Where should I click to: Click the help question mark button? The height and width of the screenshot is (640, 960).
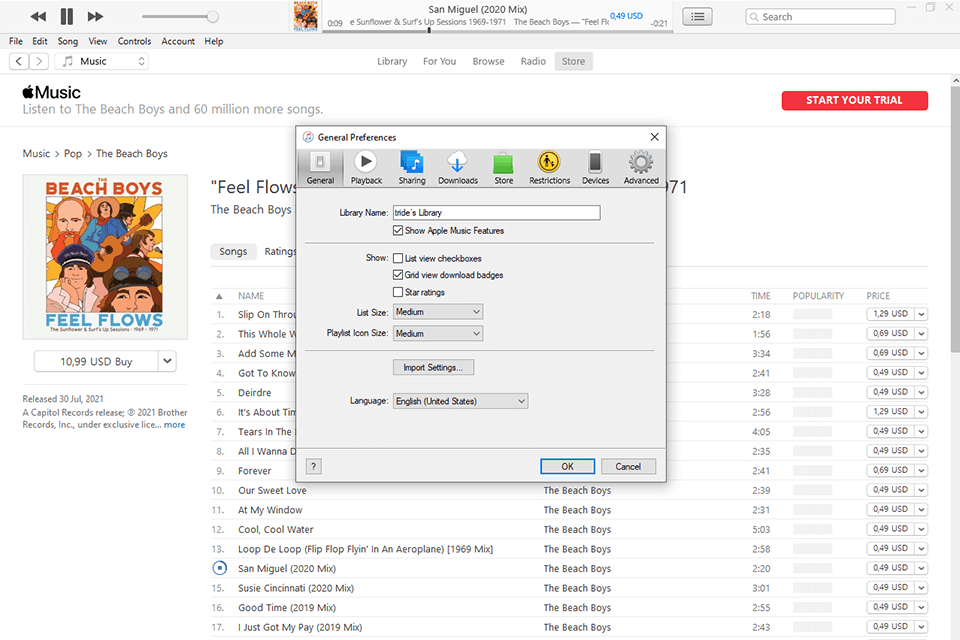(x=313, y=467)
